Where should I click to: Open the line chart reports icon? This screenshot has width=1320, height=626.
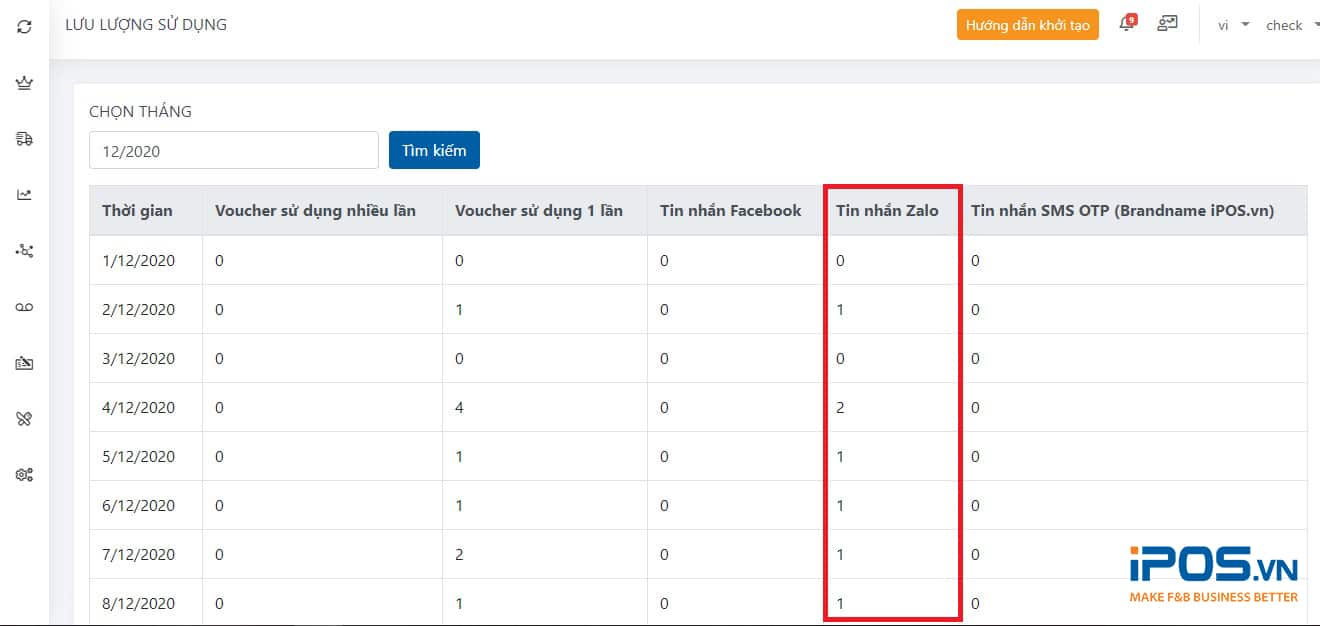pyautogui.click(x=25, y=195)
